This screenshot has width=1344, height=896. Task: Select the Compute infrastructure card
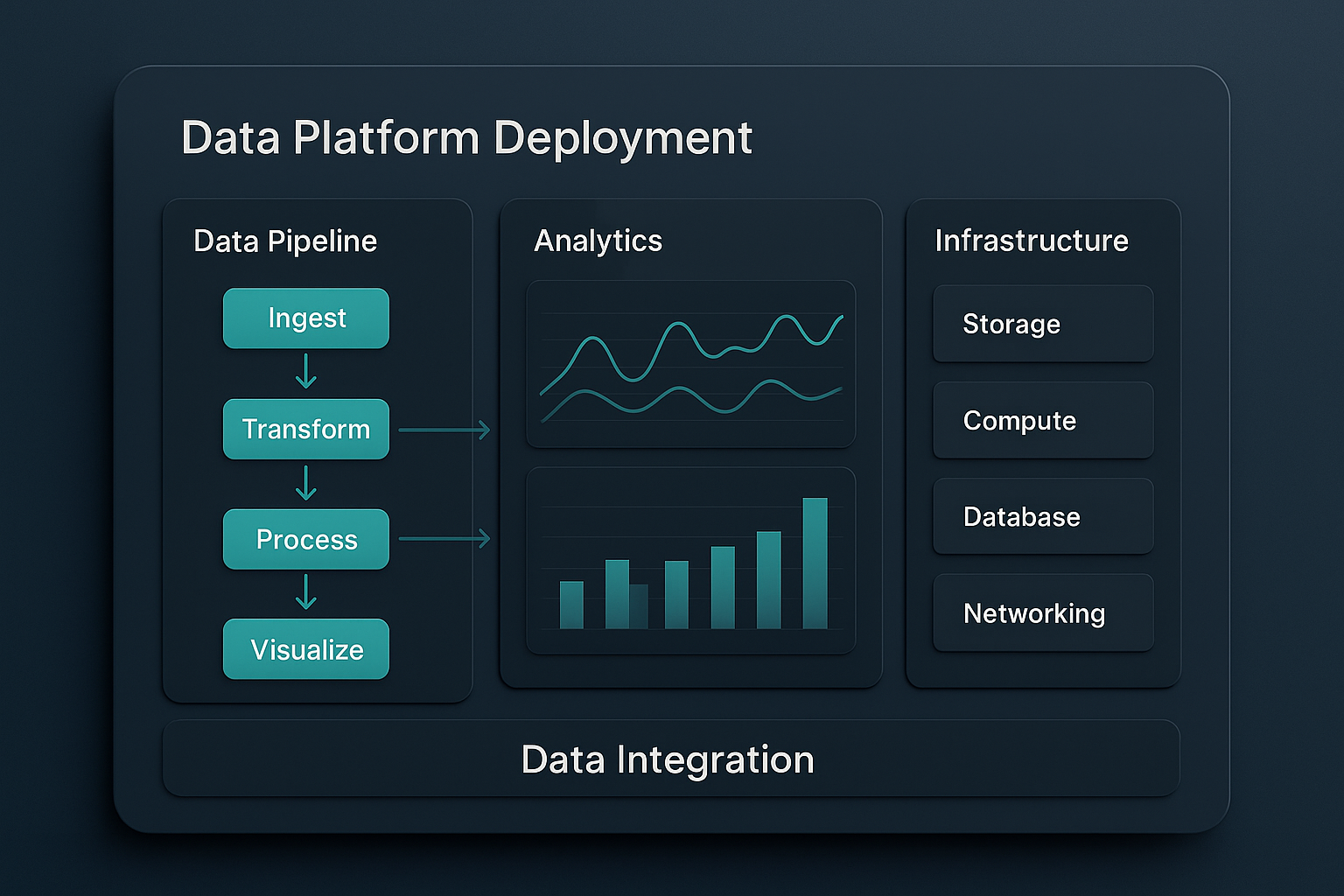tap(1043, 420)
